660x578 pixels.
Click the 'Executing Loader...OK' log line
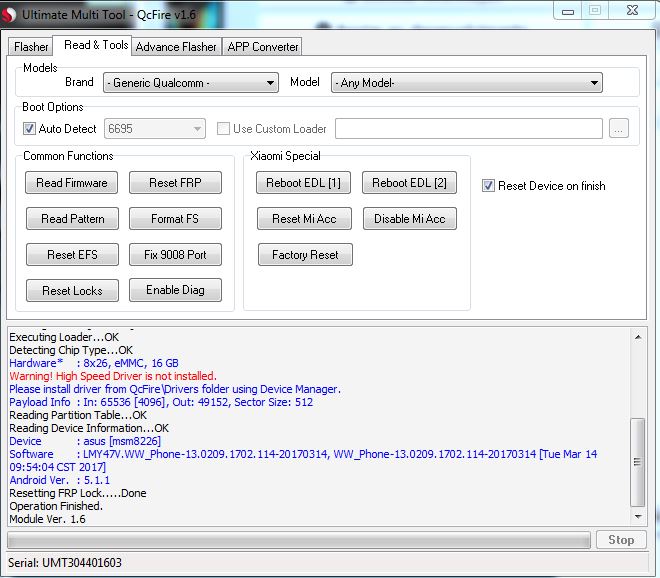click(x=64, y=337)
